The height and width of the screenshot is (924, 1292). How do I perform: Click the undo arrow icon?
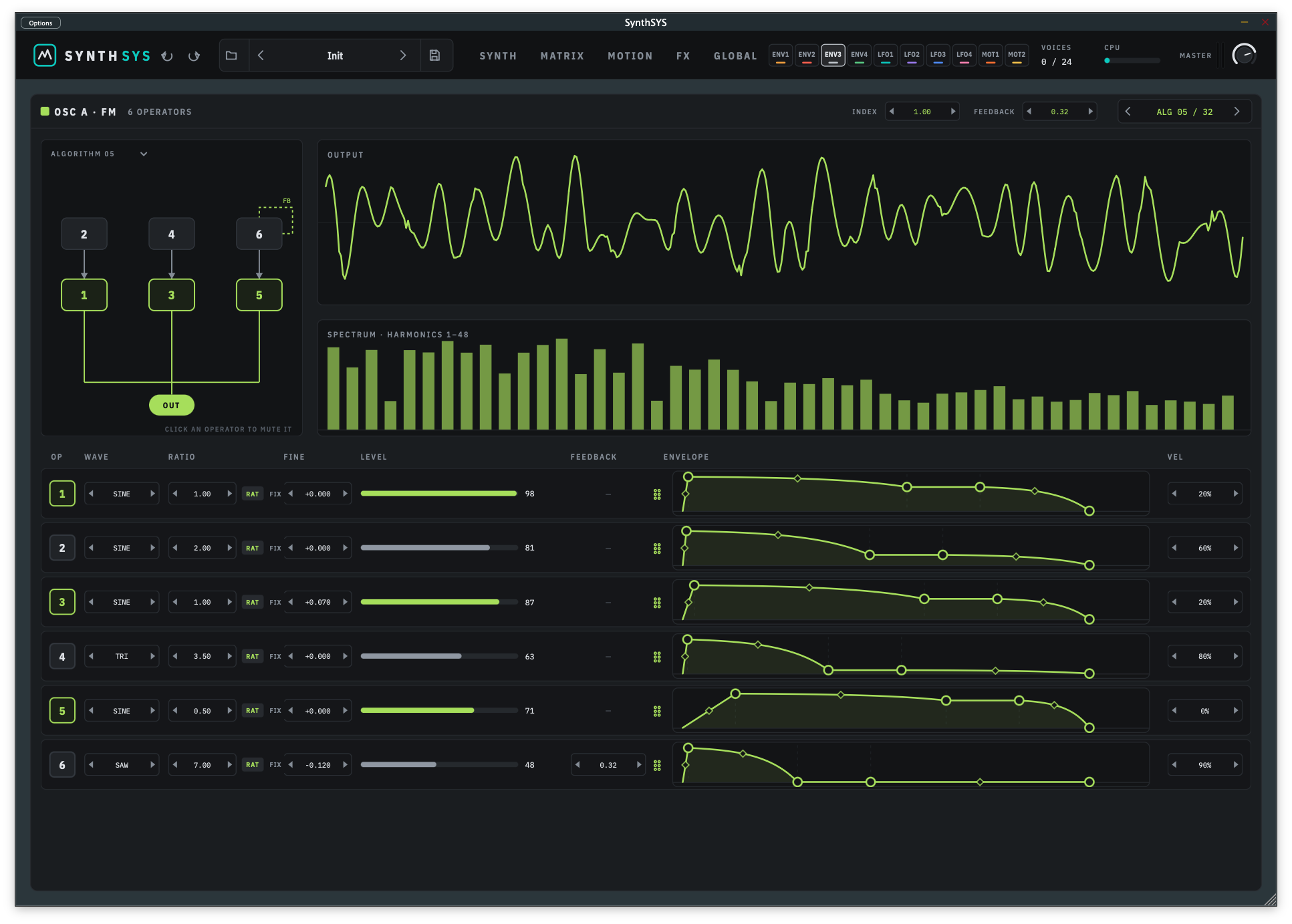coord(167,56)
